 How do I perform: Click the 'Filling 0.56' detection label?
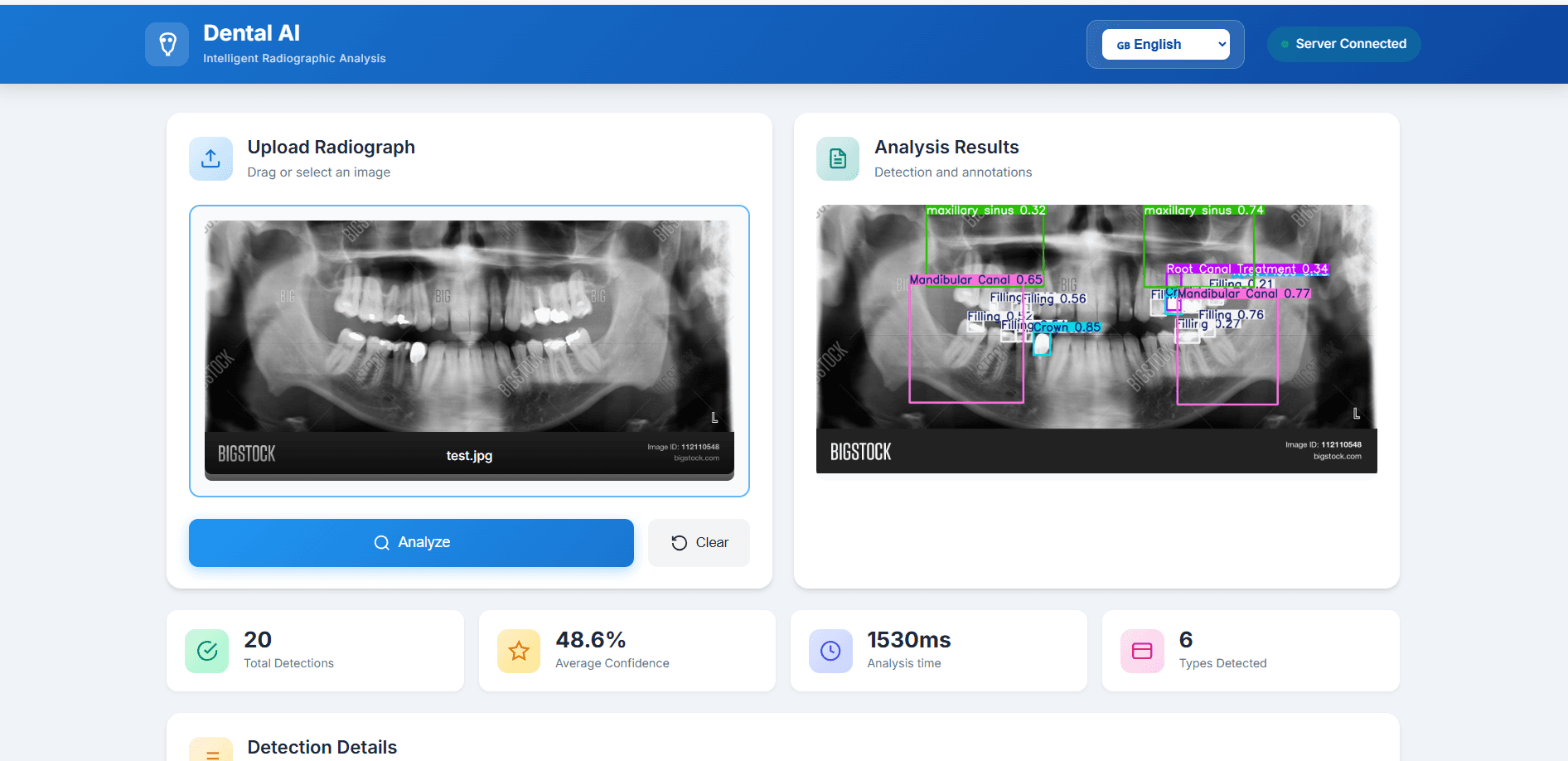point(1053,298)
